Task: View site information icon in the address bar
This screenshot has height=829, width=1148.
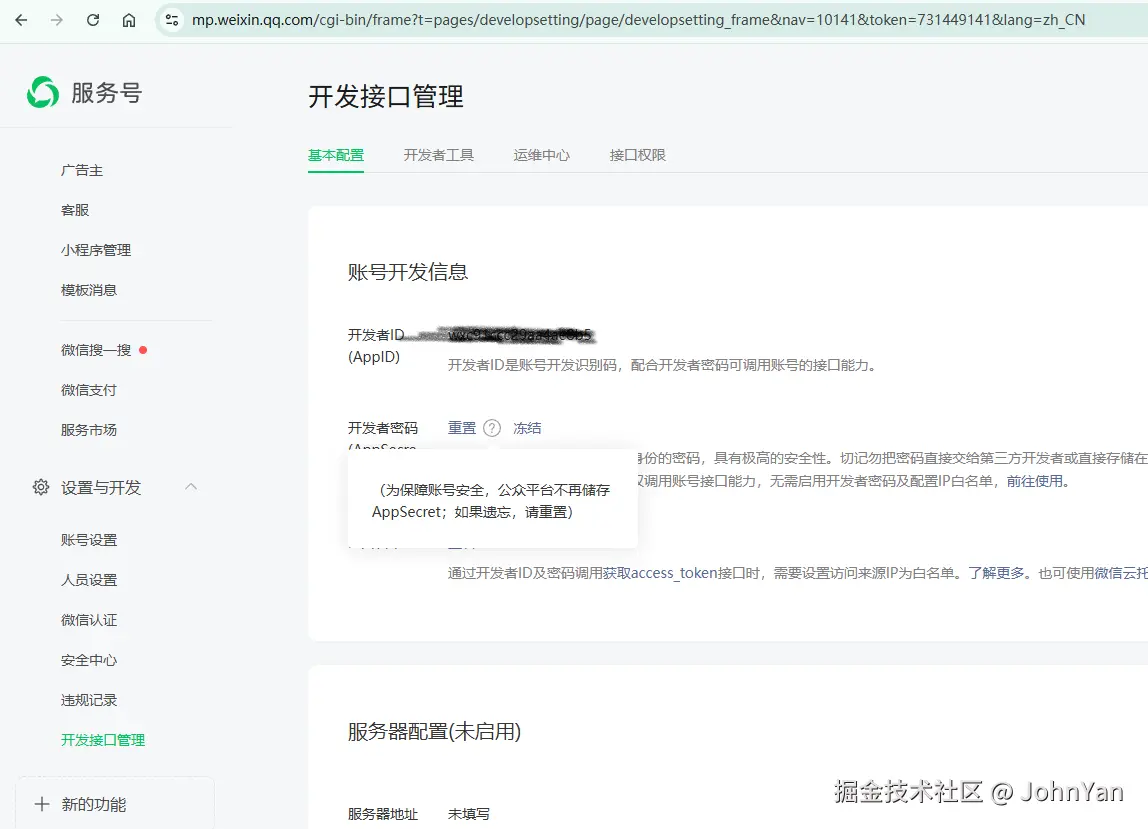Action: [x=172, y=20]
